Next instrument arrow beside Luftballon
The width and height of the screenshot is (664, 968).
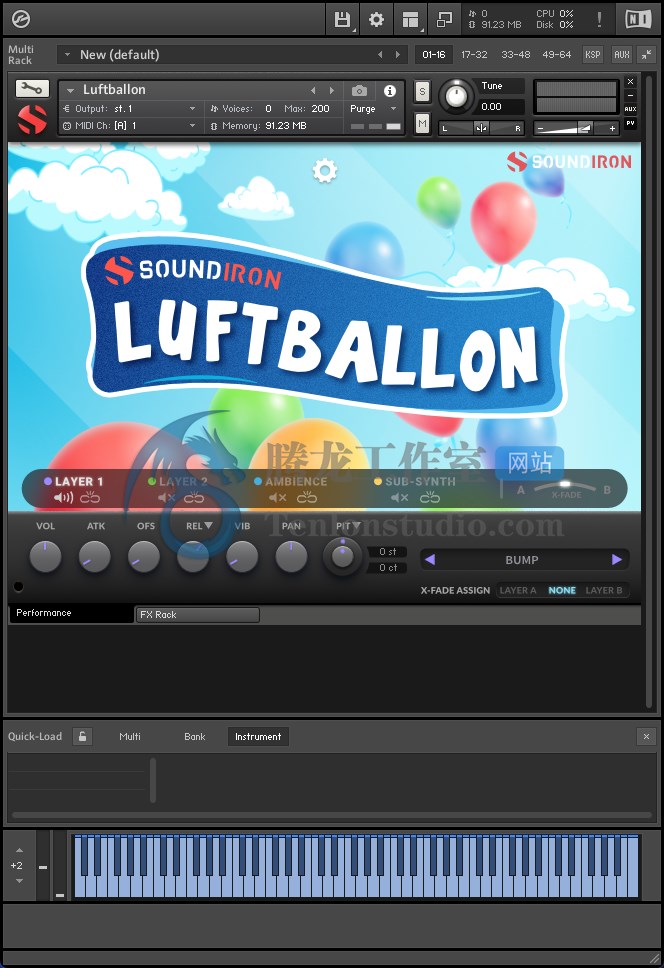tap(332, 91)
